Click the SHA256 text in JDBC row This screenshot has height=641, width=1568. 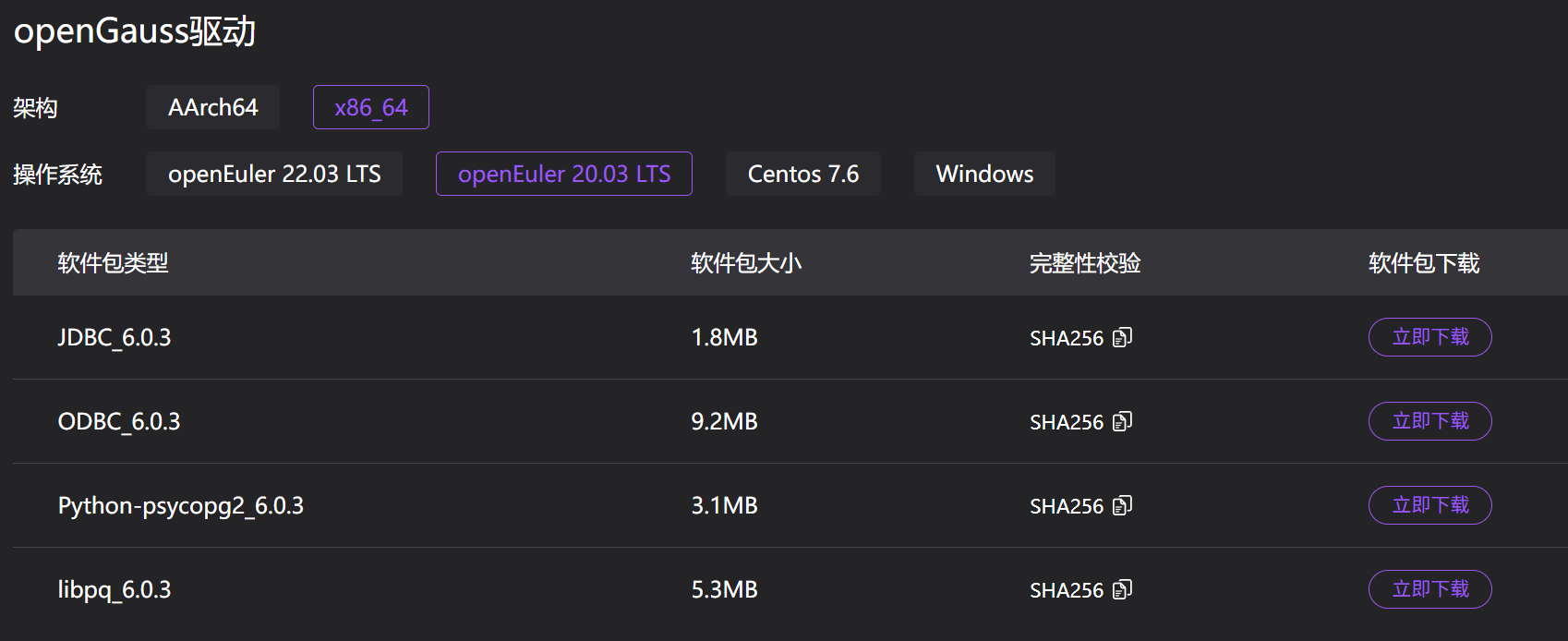[1067, 338]
